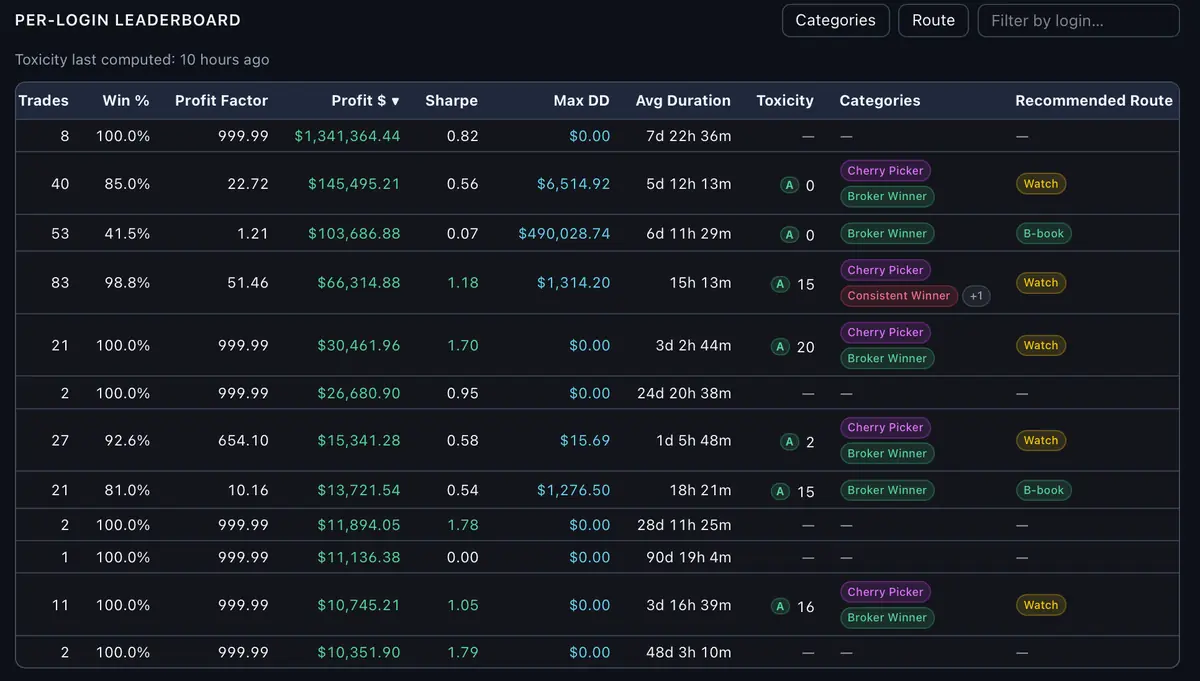Sort by the Trades column header

coord(44,100)
